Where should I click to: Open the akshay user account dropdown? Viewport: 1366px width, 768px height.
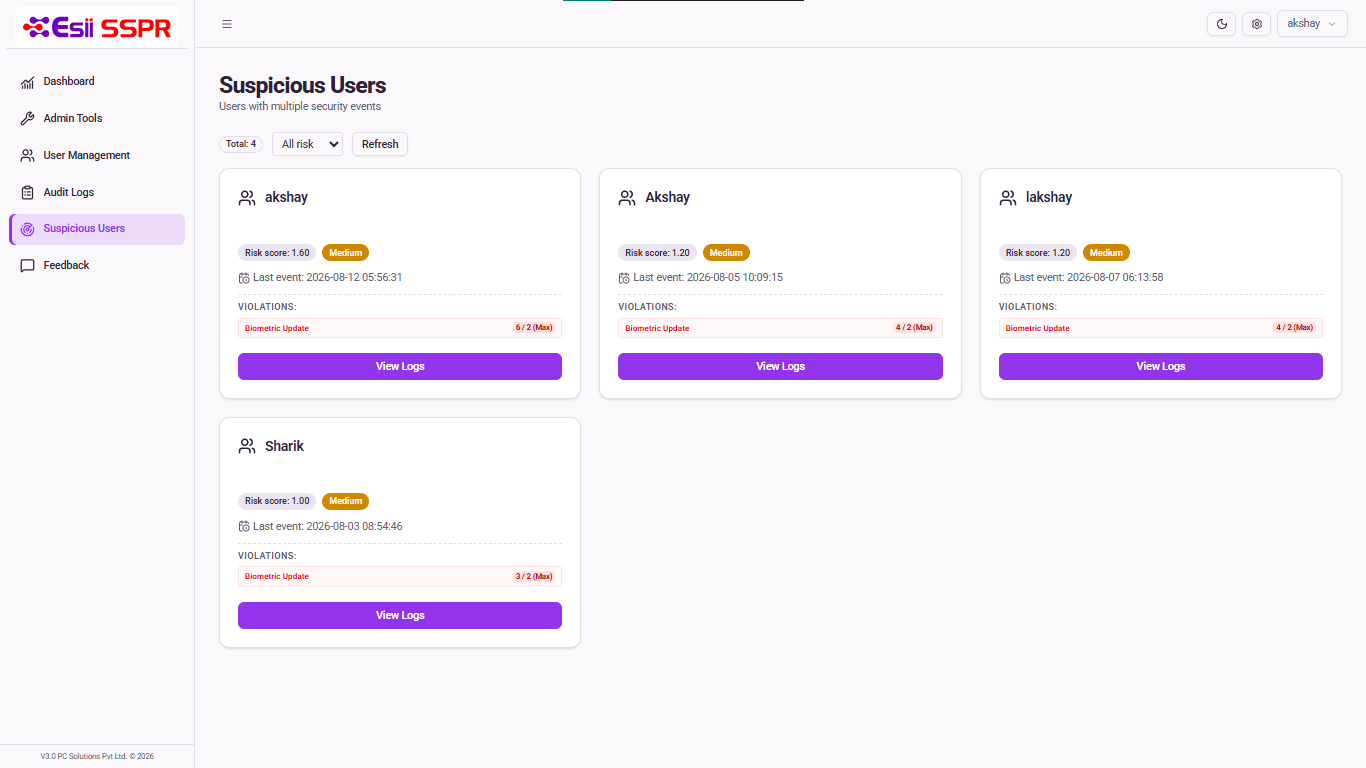(1312, 24)
